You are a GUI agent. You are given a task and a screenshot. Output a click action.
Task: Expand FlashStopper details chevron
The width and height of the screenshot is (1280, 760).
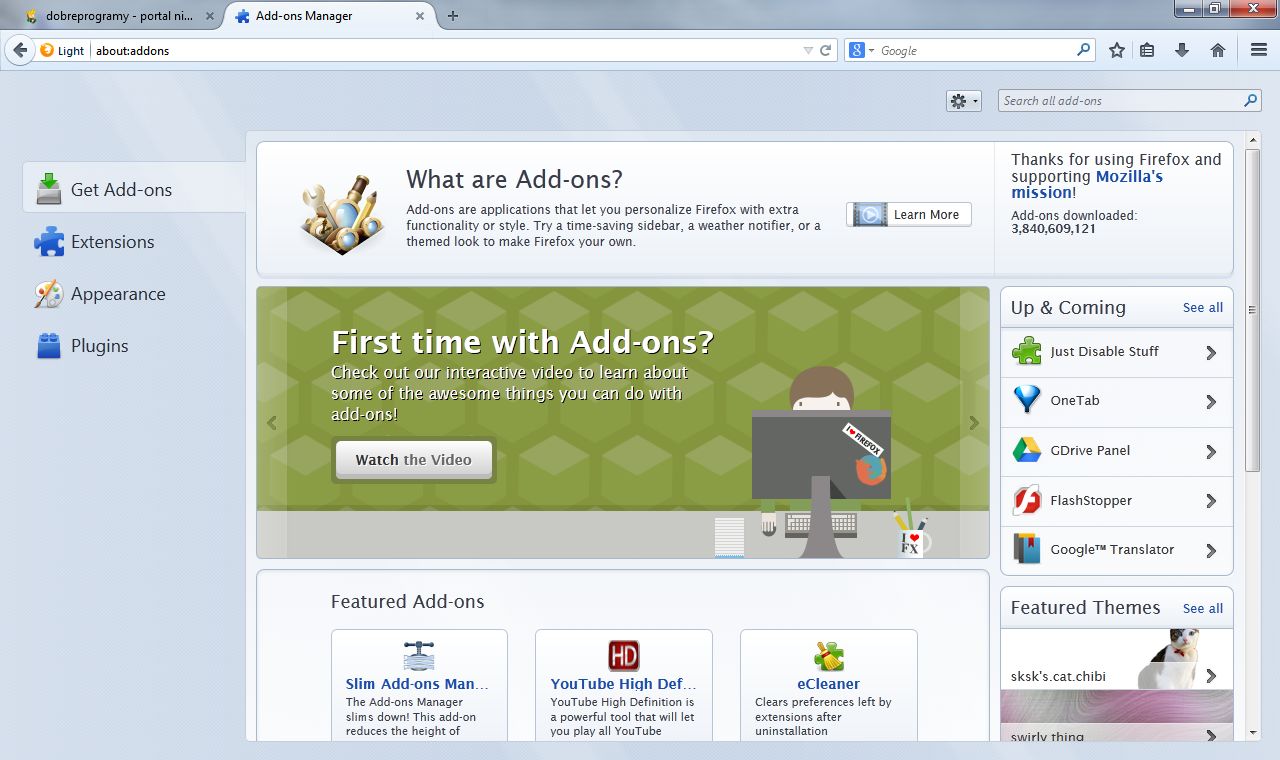click(x=1211, y=500)
